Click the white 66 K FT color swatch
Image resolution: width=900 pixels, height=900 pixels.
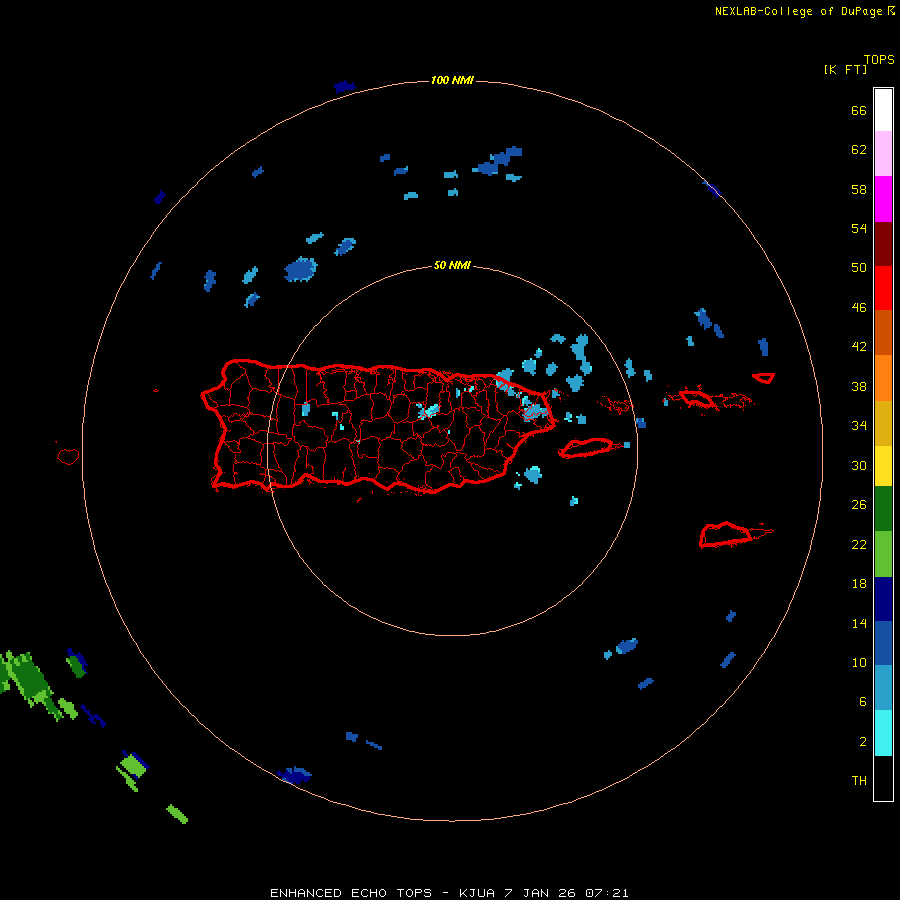coord(883,110)
